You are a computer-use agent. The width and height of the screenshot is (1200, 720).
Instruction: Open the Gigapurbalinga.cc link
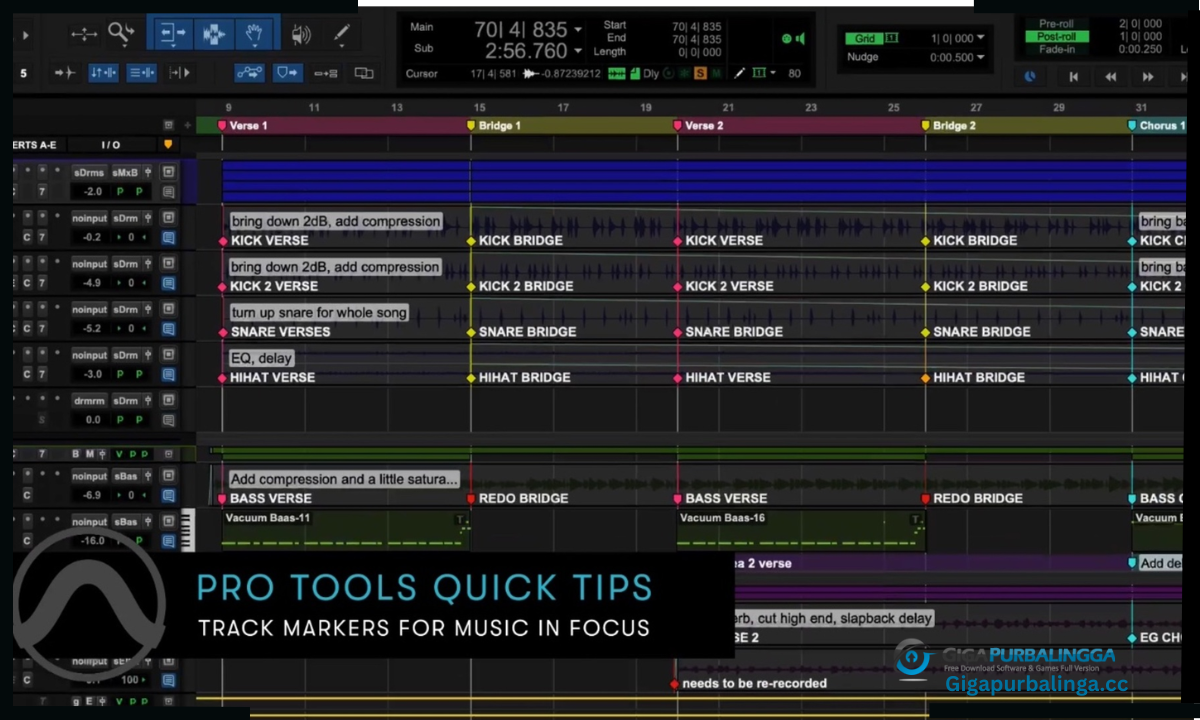point(1036,685)
